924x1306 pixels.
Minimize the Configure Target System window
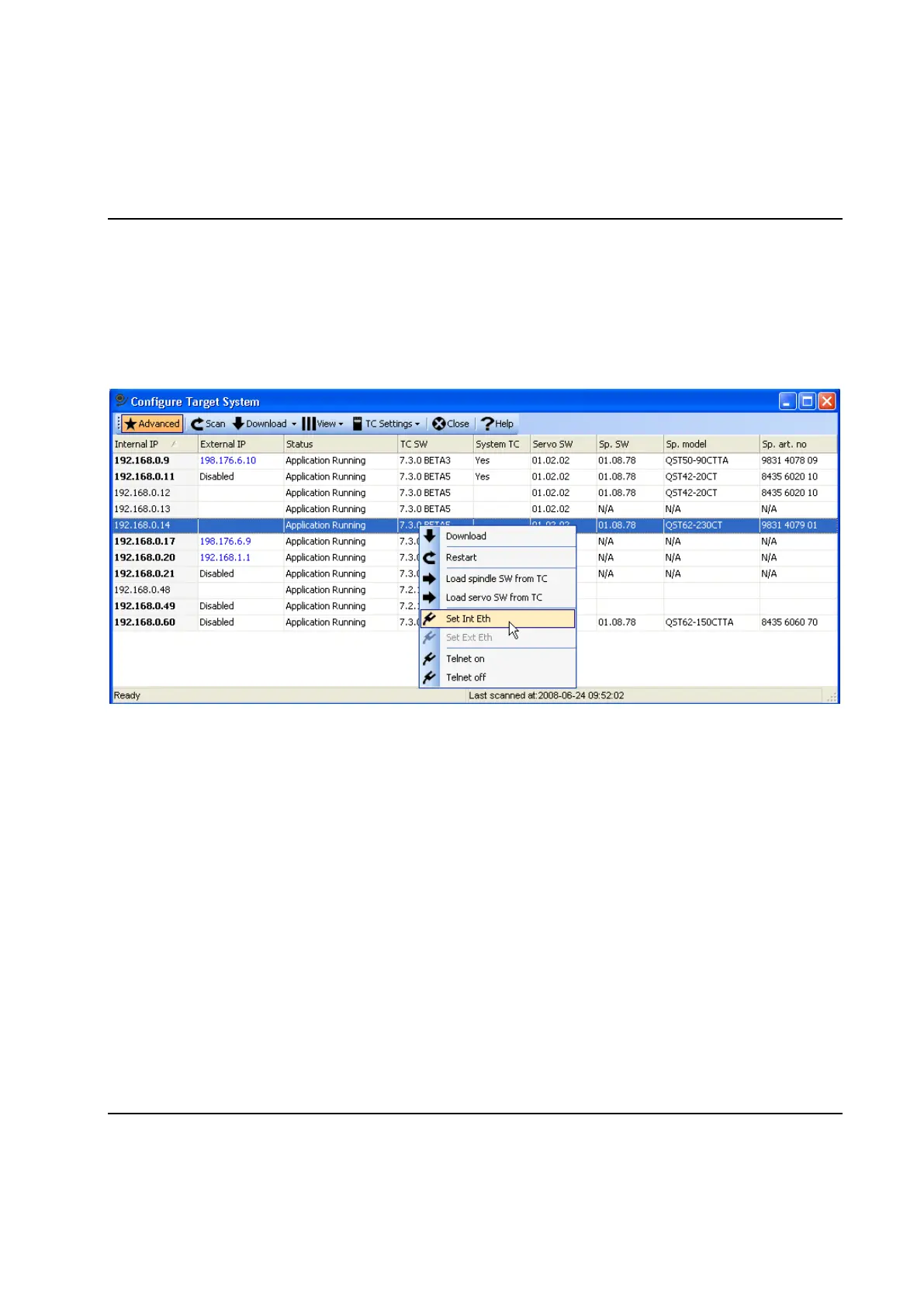(787, 401)
